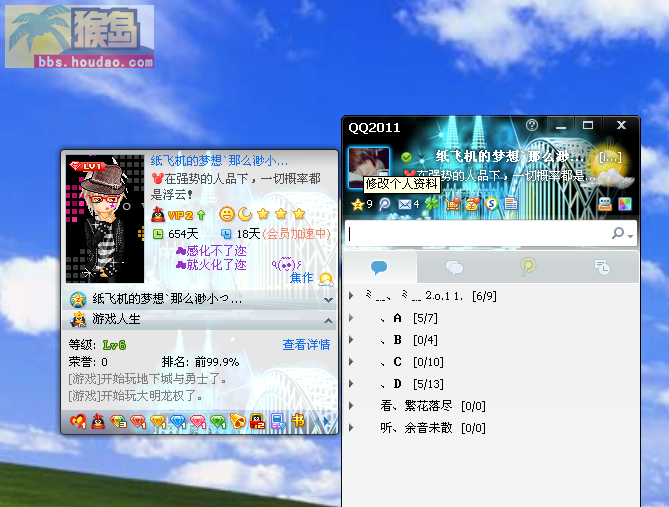Click '[游戏]开始玩大明龙权了。' text
669x507 pixels.
click(x=135, y=396)
